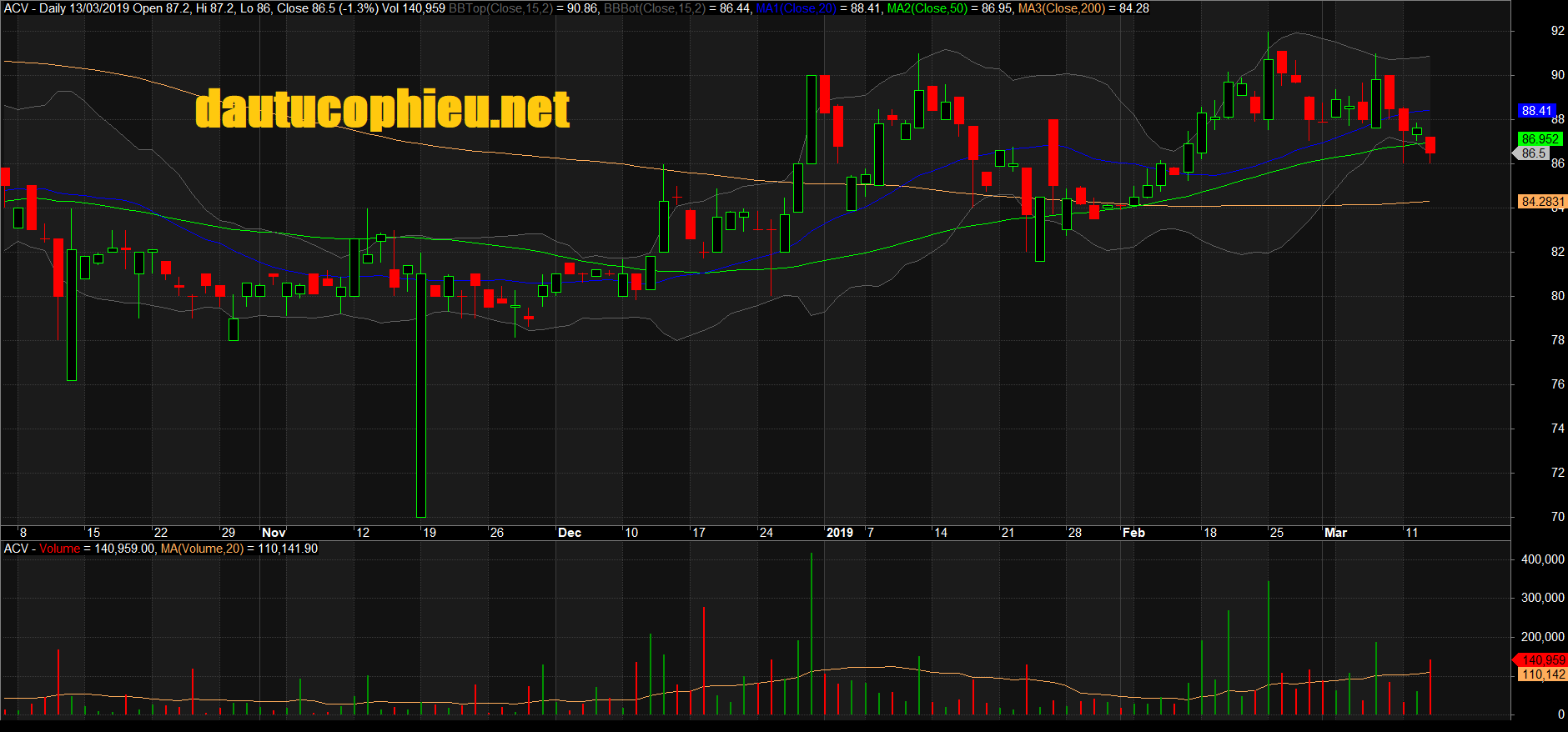
Task: Click the orange 84.2831 price tag
Action: coord(1542,202)
